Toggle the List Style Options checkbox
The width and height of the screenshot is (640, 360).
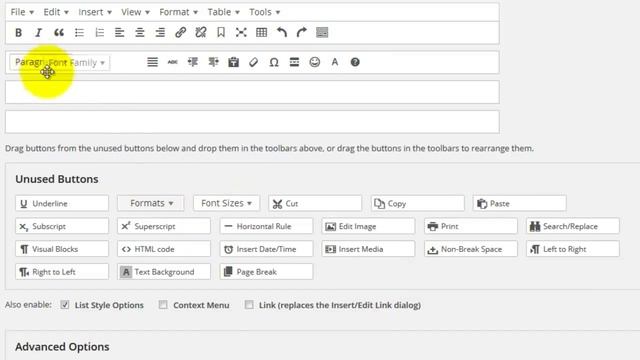tap(64, 304)
